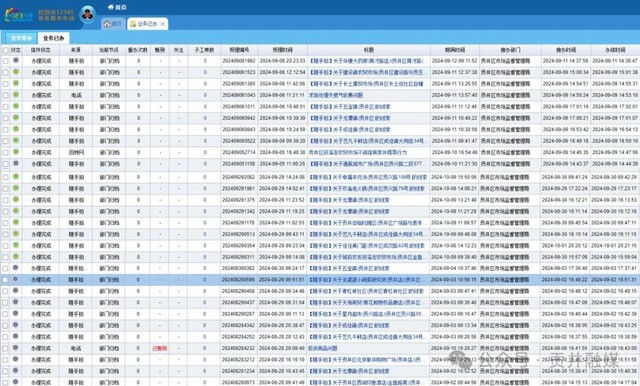Check the box for 2024-09-29 09:43:11 row
The image size is (640, 386).
click(x=5, y=234)
